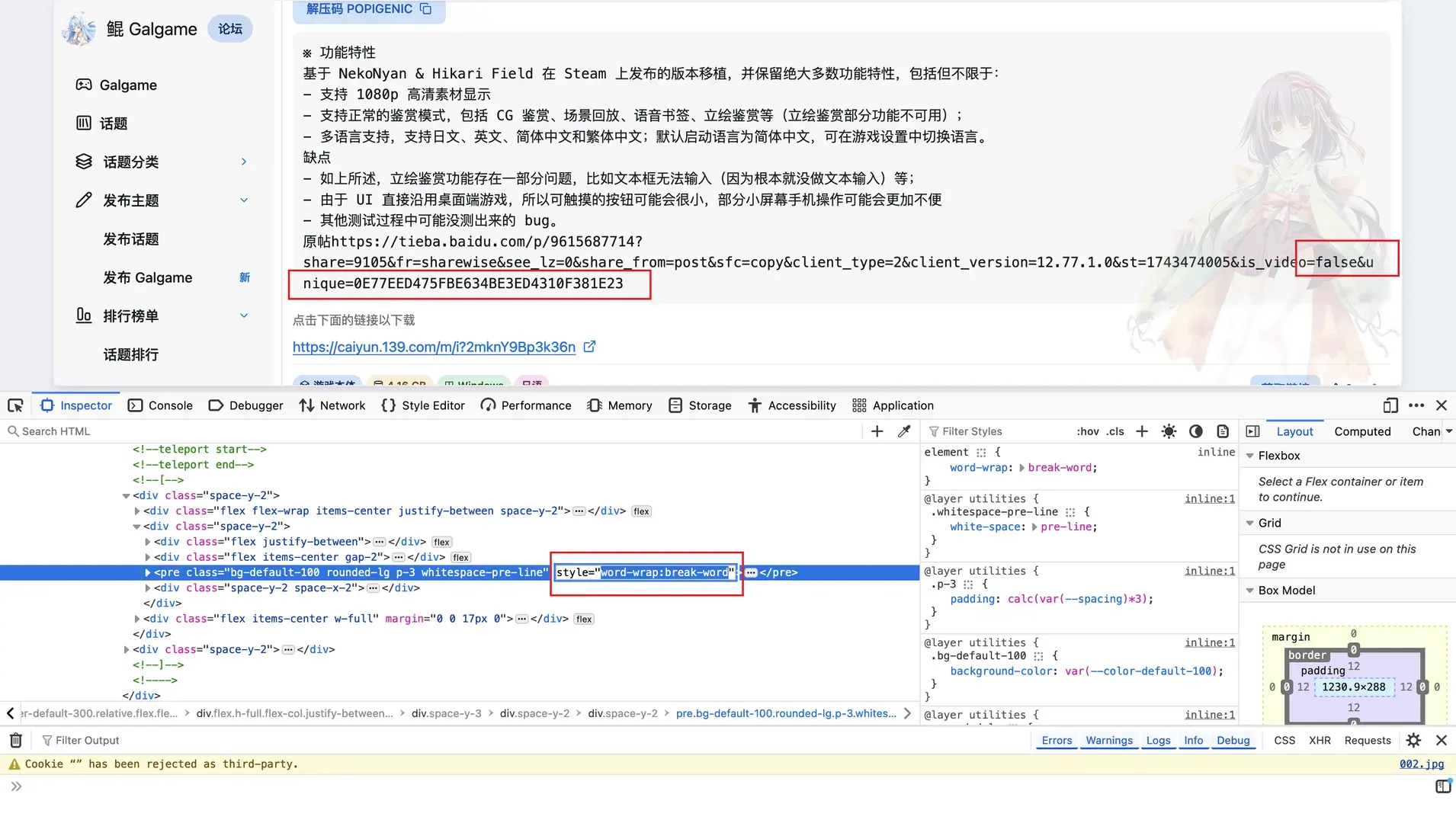Open the Application tab
Image resolution: width=1456 pixels, height=823 pixels.
click(893, 405)
